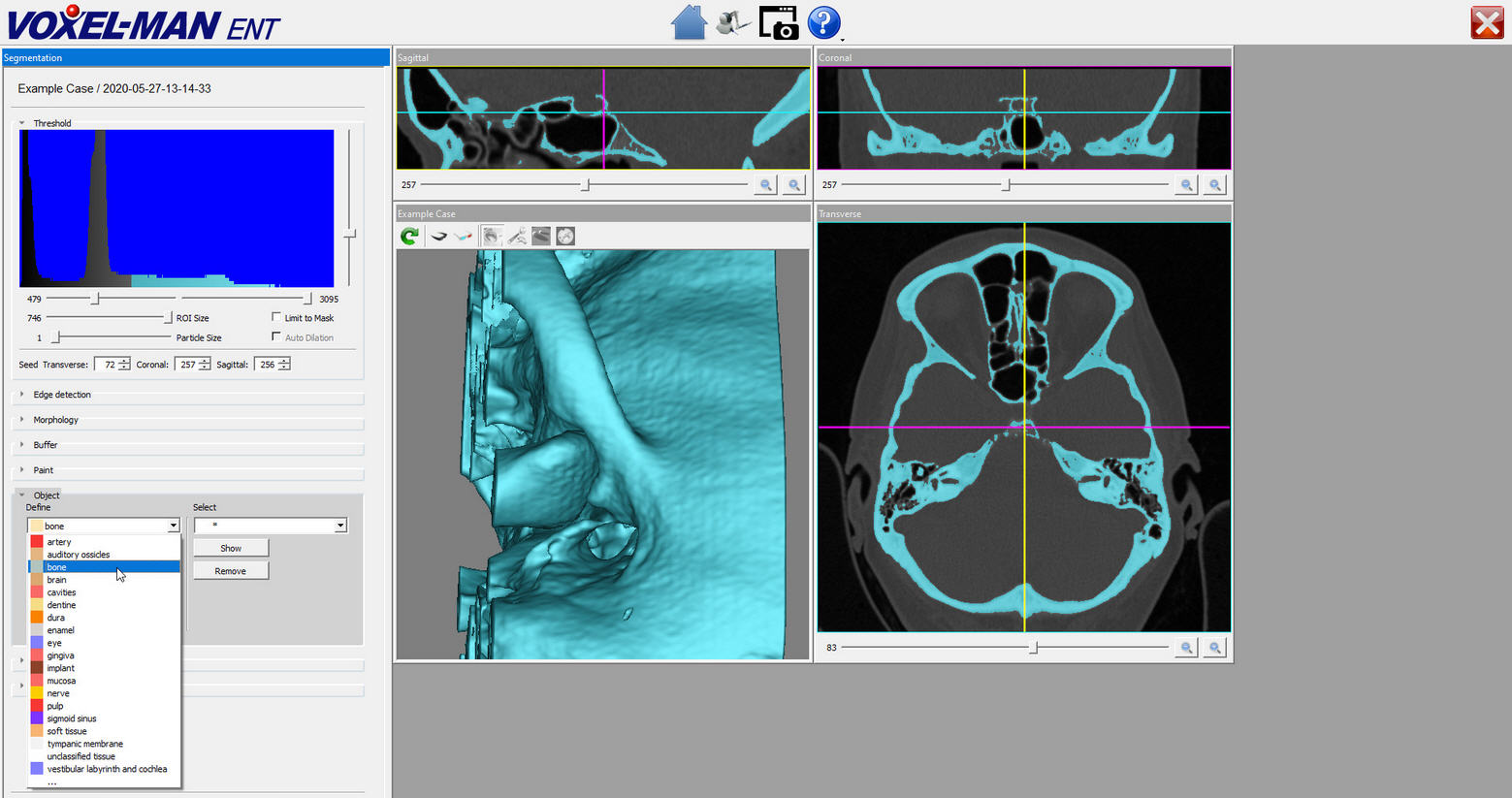Image resolution: width=1512 pixels, height=798 pixels.
Task: Zoom out in the Sagittal view
Action: click(x=766, y=185)
